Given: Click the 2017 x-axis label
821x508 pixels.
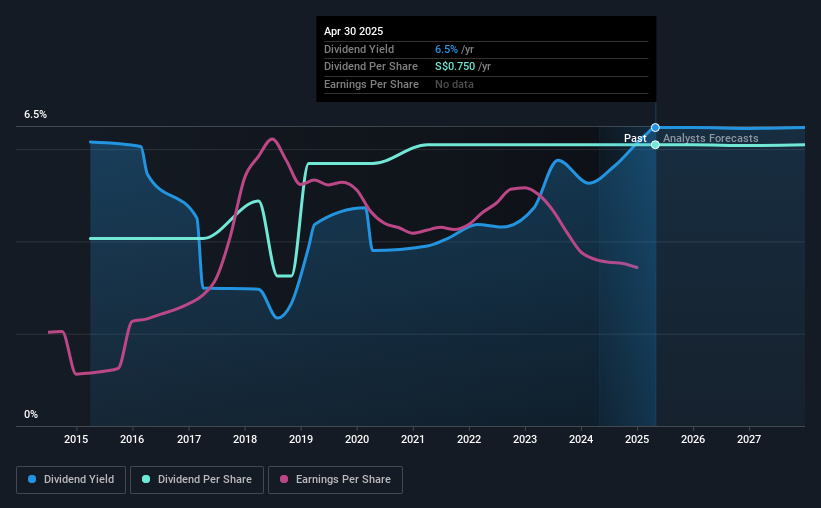Looking at the screenshot, I should 188,439.
